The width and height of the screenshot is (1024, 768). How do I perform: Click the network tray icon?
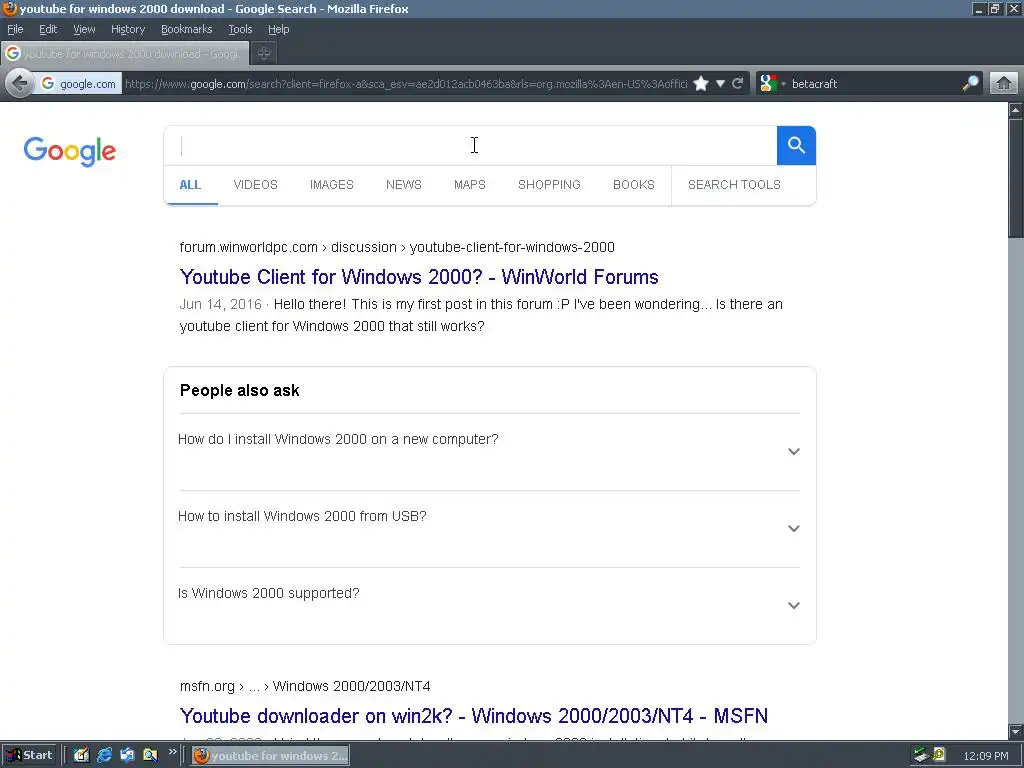(x=921, y=755)
